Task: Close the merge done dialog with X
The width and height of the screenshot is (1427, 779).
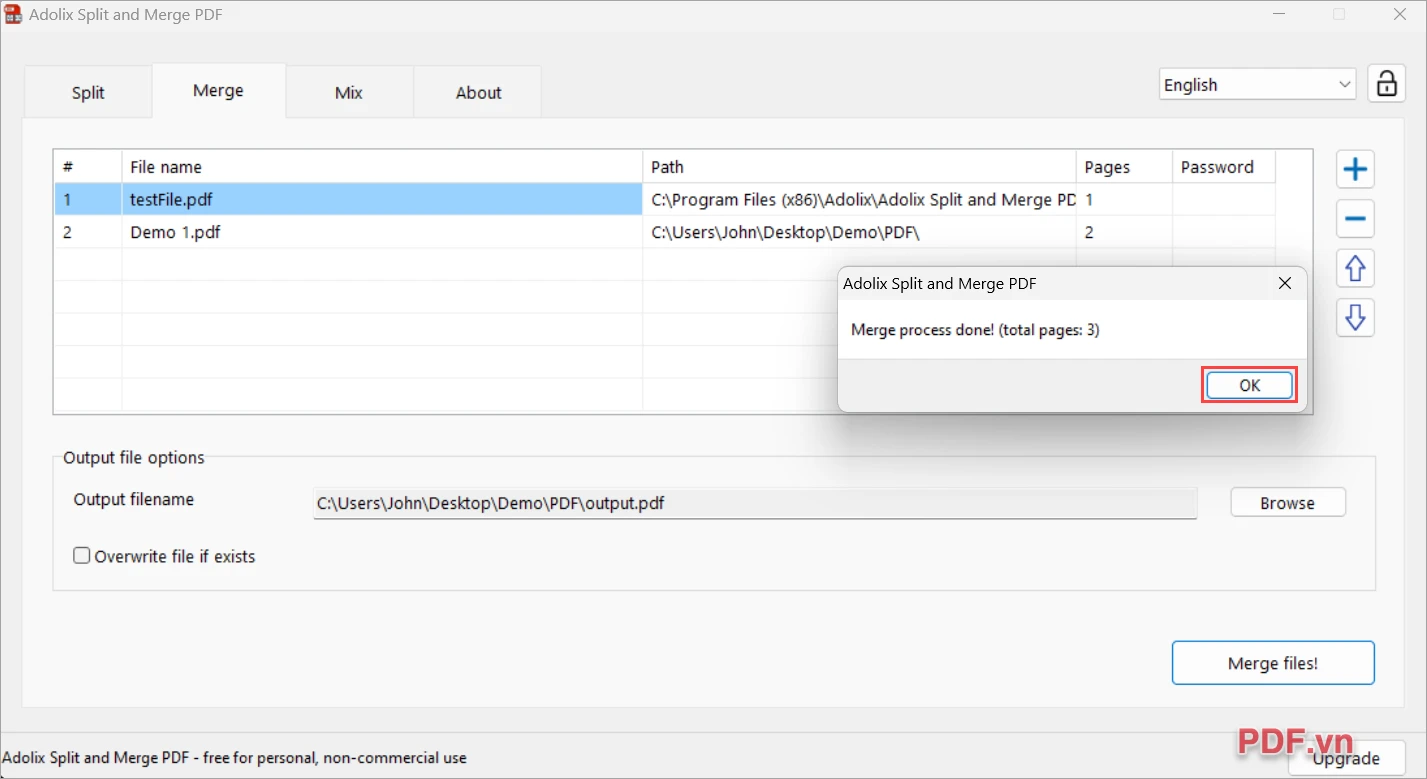Action: pyautogui.click(x=1285, y=284)
